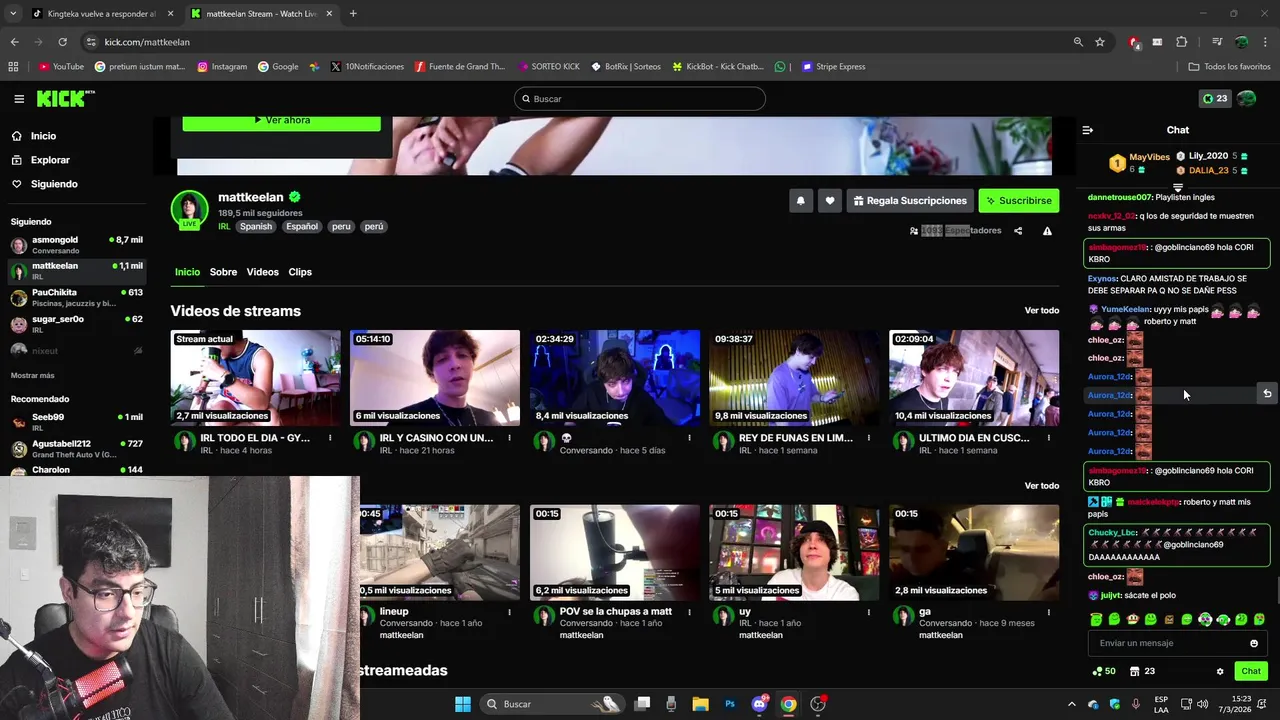
Task: Switch to the Clips tab
Action: pos(300,272)
